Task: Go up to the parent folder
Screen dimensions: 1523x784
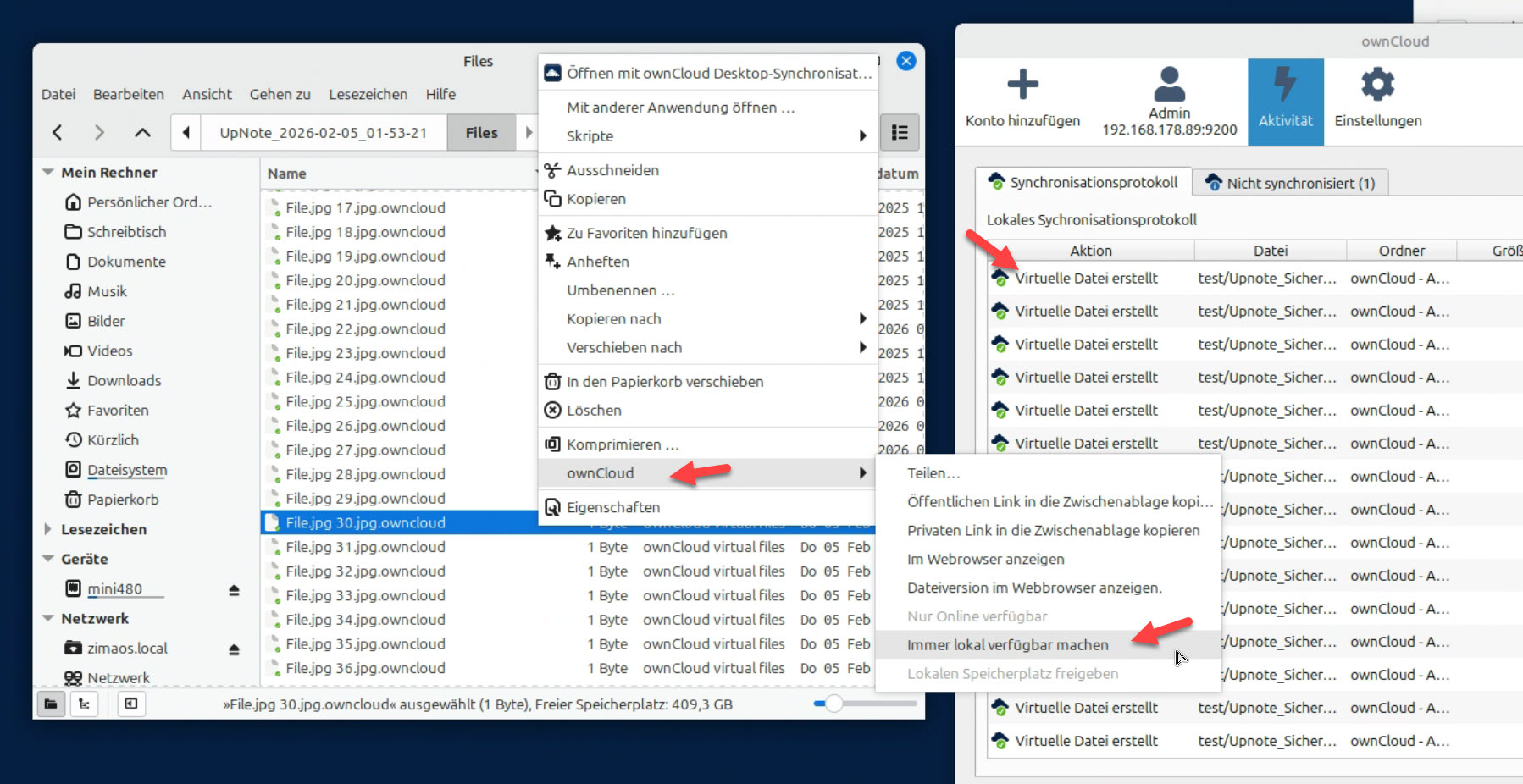Action: click(x=142, y=133)
